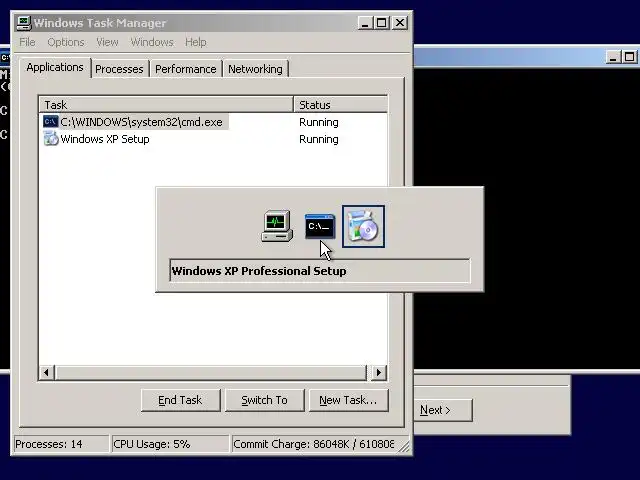
Task: Click the horizontal scrollbar thumb in the task list
Action: pyautogui.click(x=211, y=372)
